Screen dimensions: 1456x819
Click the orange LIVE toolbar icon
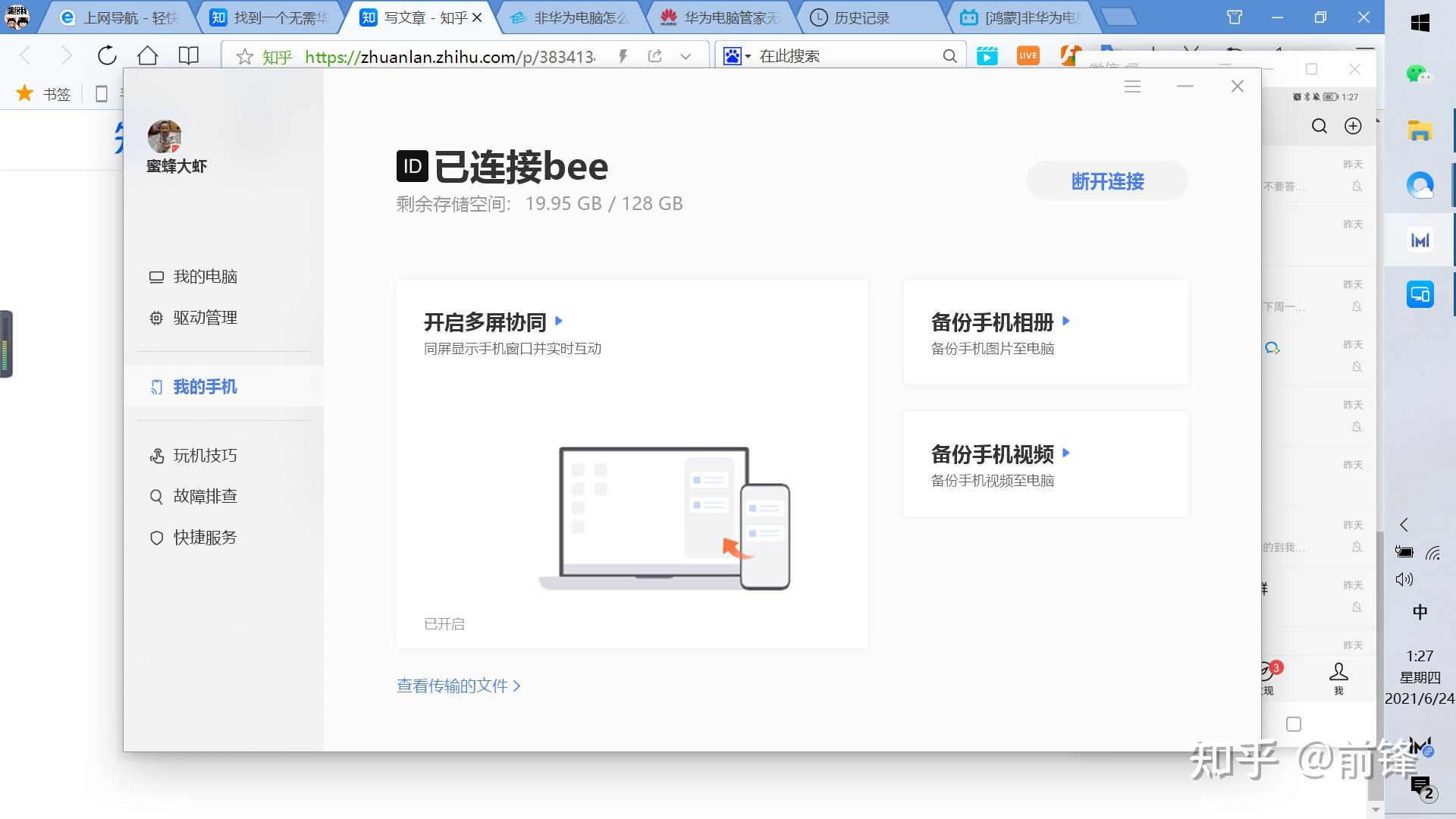click(1028, 55)
